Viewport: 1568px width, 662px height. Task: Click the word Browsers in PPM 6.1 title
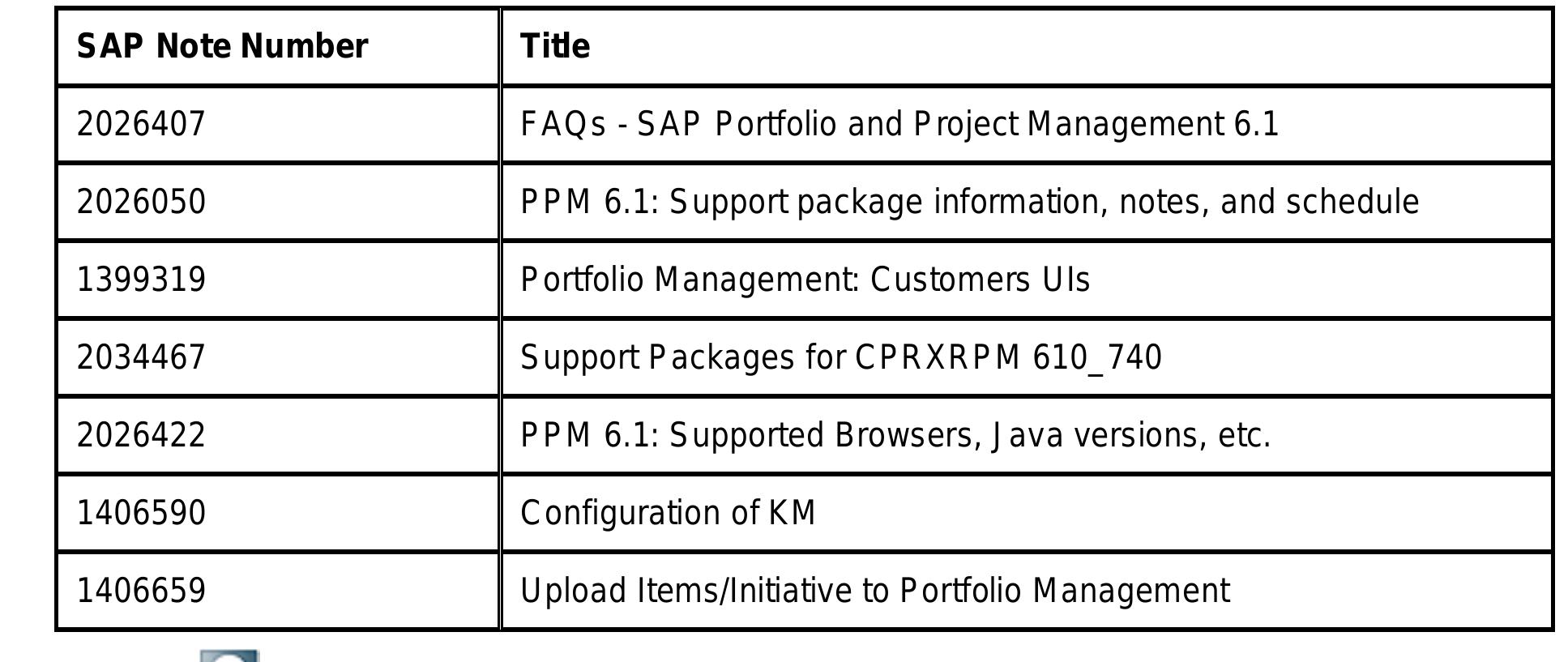[904, 435]
